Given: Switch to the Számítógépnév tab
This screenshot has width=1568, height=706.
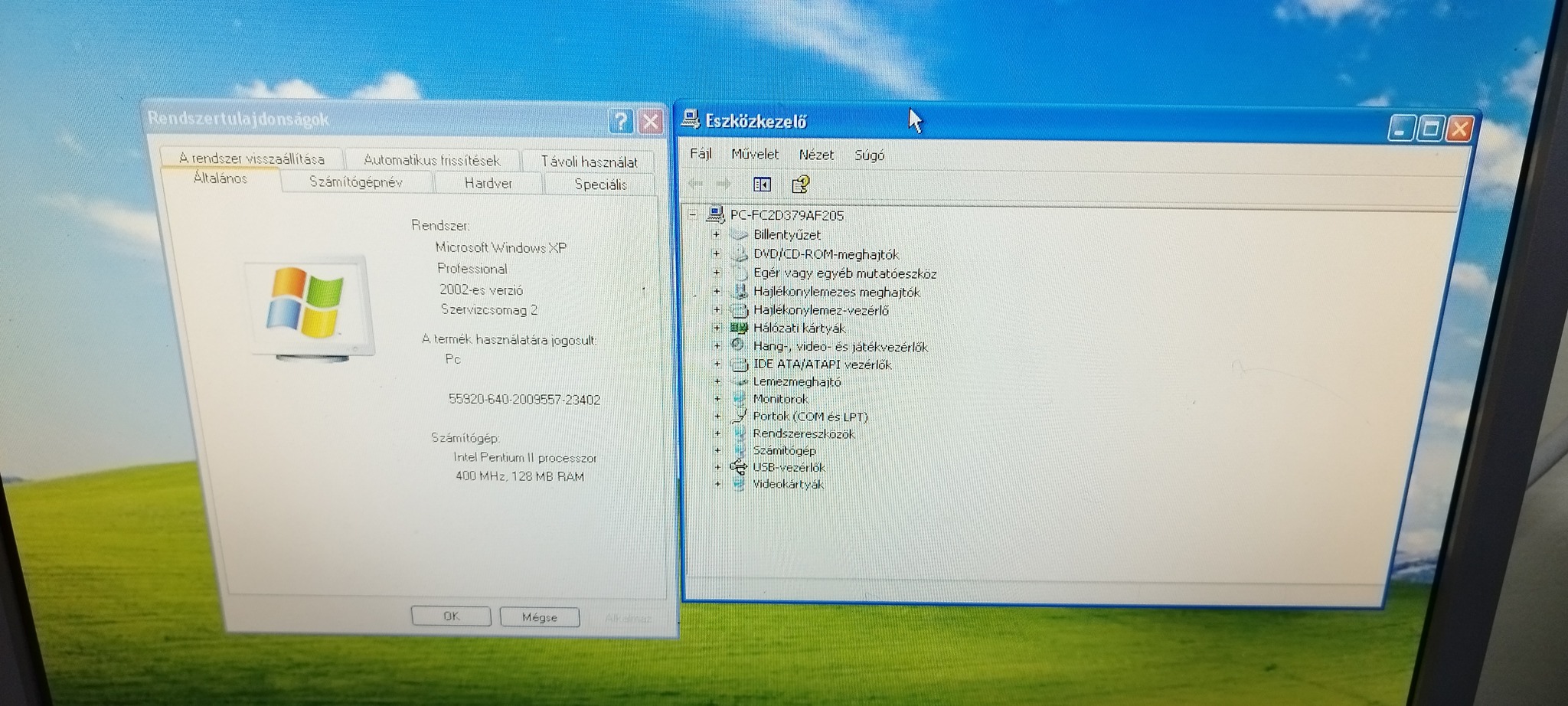Looking at the screenshot, I should 356,181.
